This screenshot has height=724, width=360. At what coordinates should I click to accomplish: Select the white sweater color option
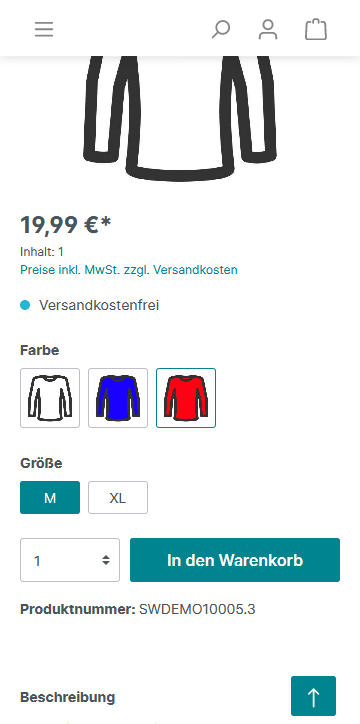pyautogui.click(x=50, y=398)
